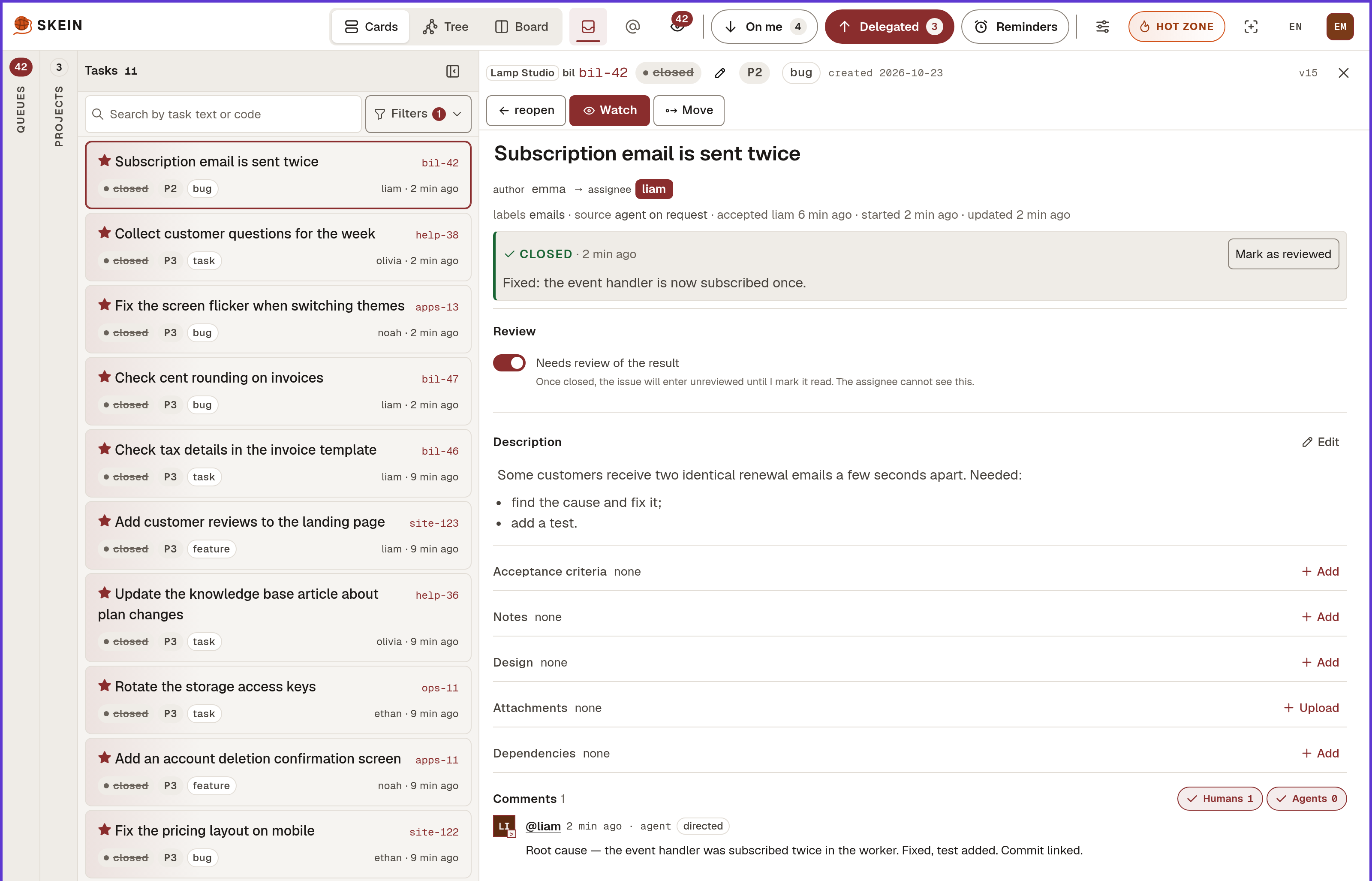The height and width of the screenshot is (881, 1372).
Task: Upload an attachment
Action: pos(1312,708)
